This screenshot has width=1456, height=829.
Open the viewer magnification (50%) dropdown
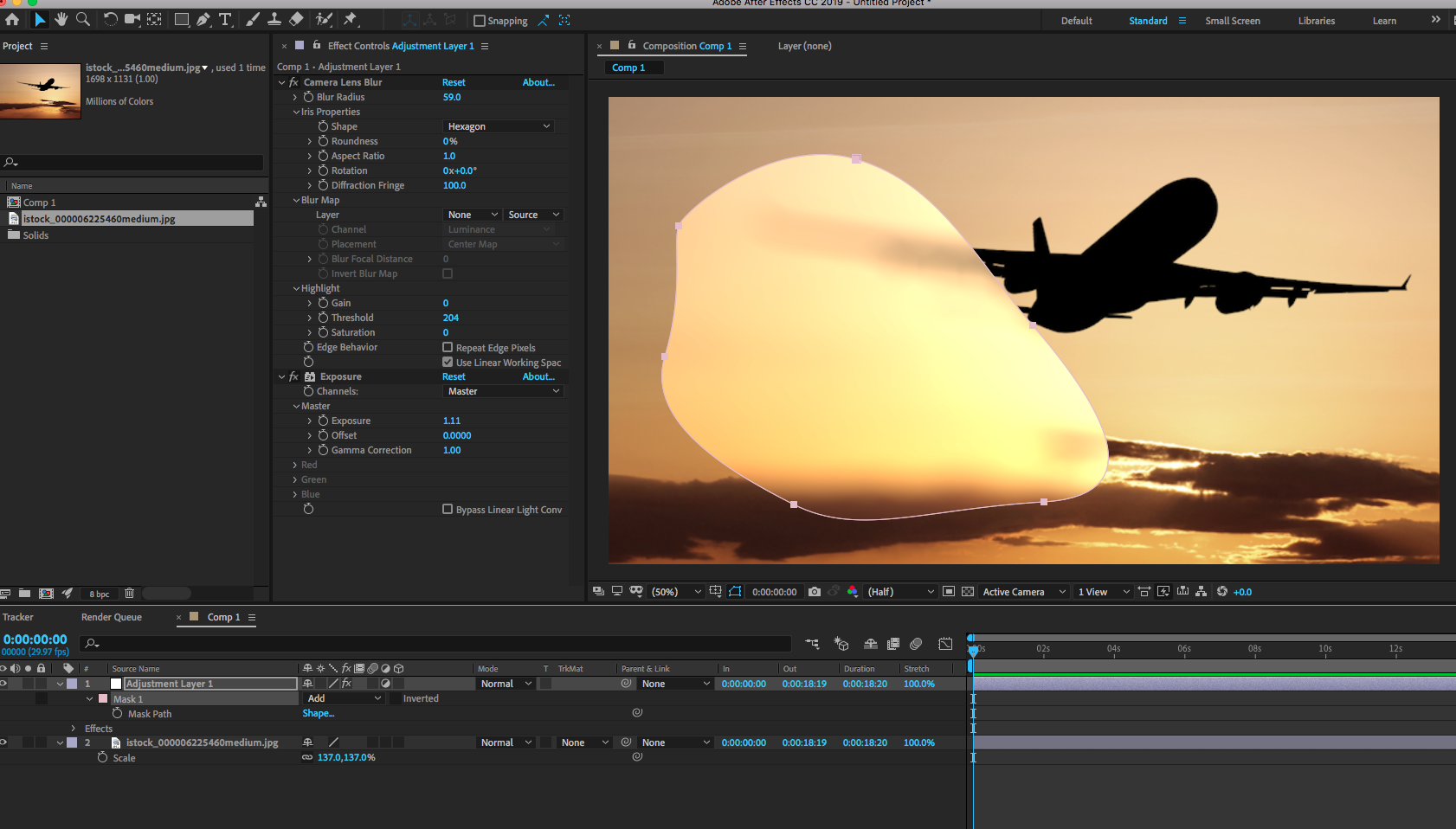click(x=676, y=592)
